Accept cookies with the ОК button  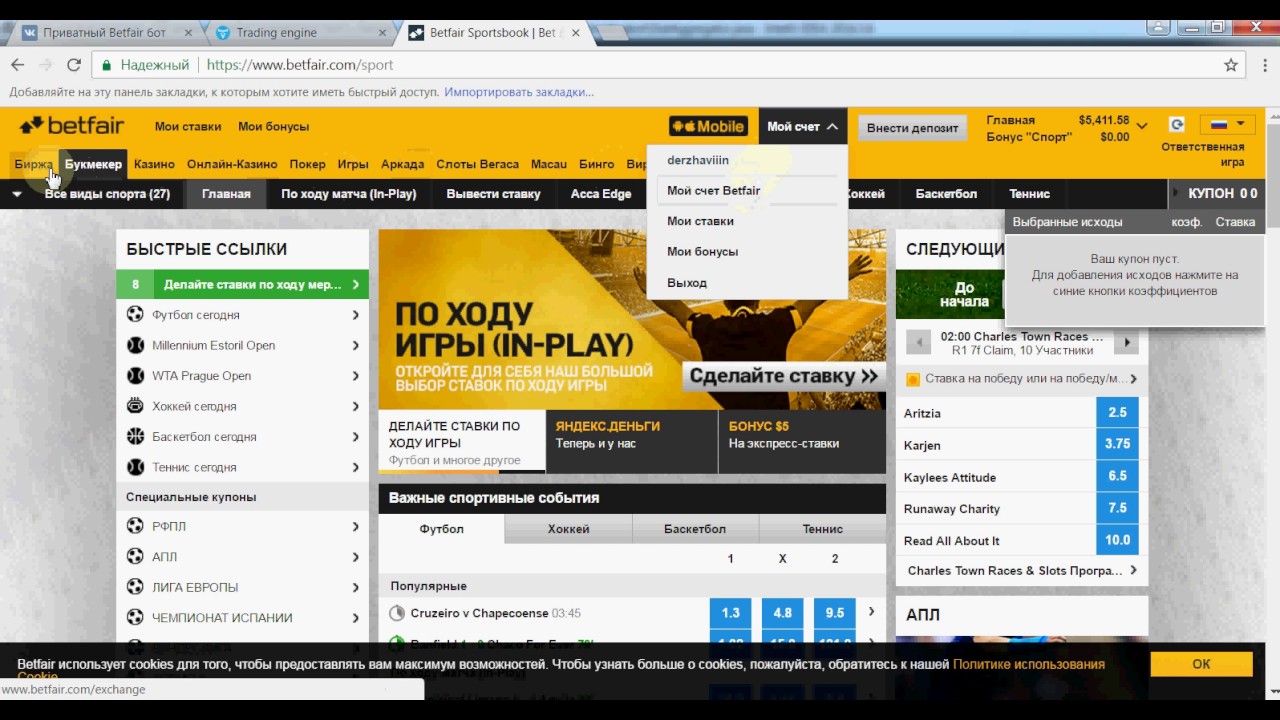[x=1201, y=664]
